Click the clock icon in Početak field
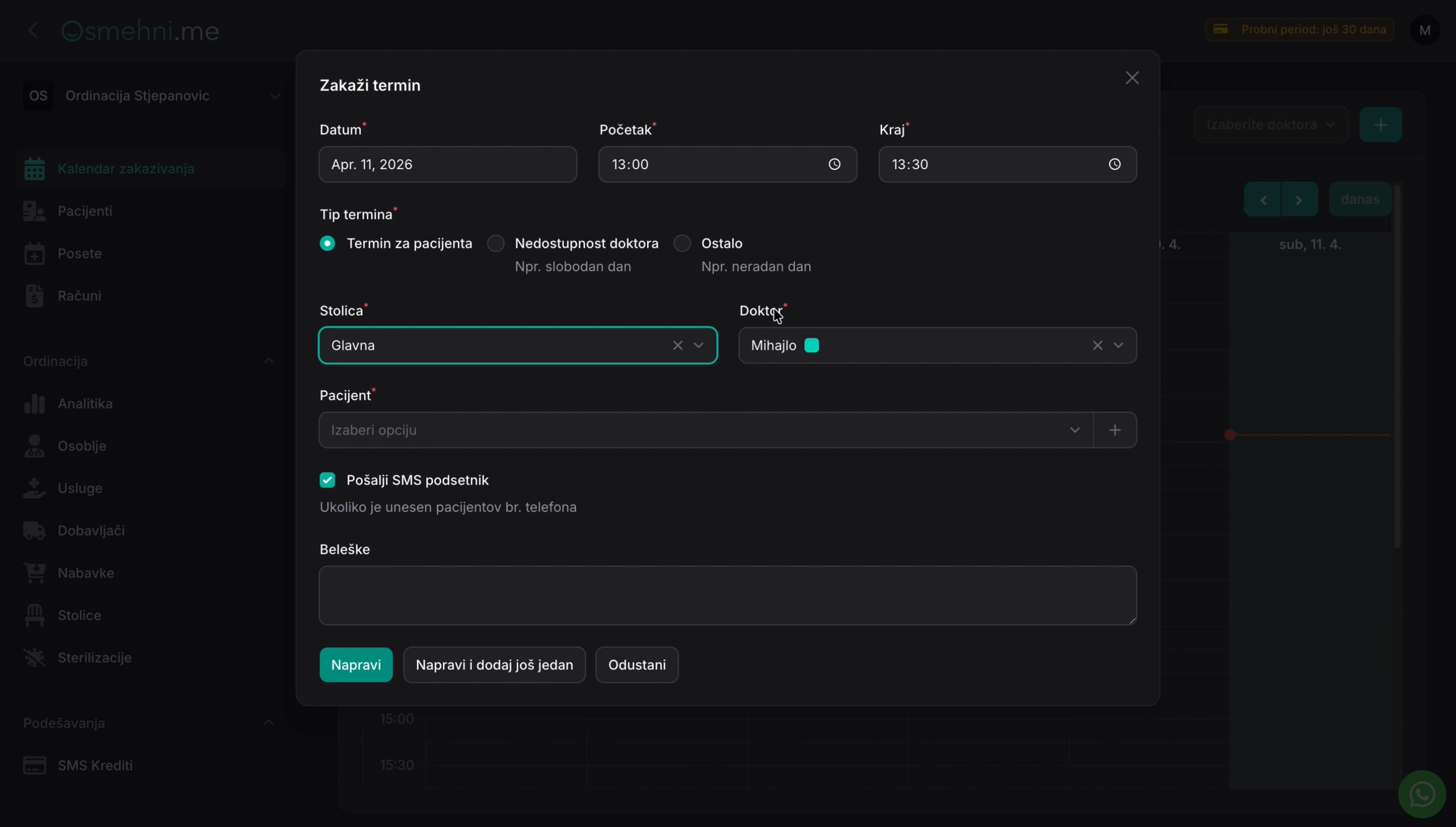 coord(834,164)
